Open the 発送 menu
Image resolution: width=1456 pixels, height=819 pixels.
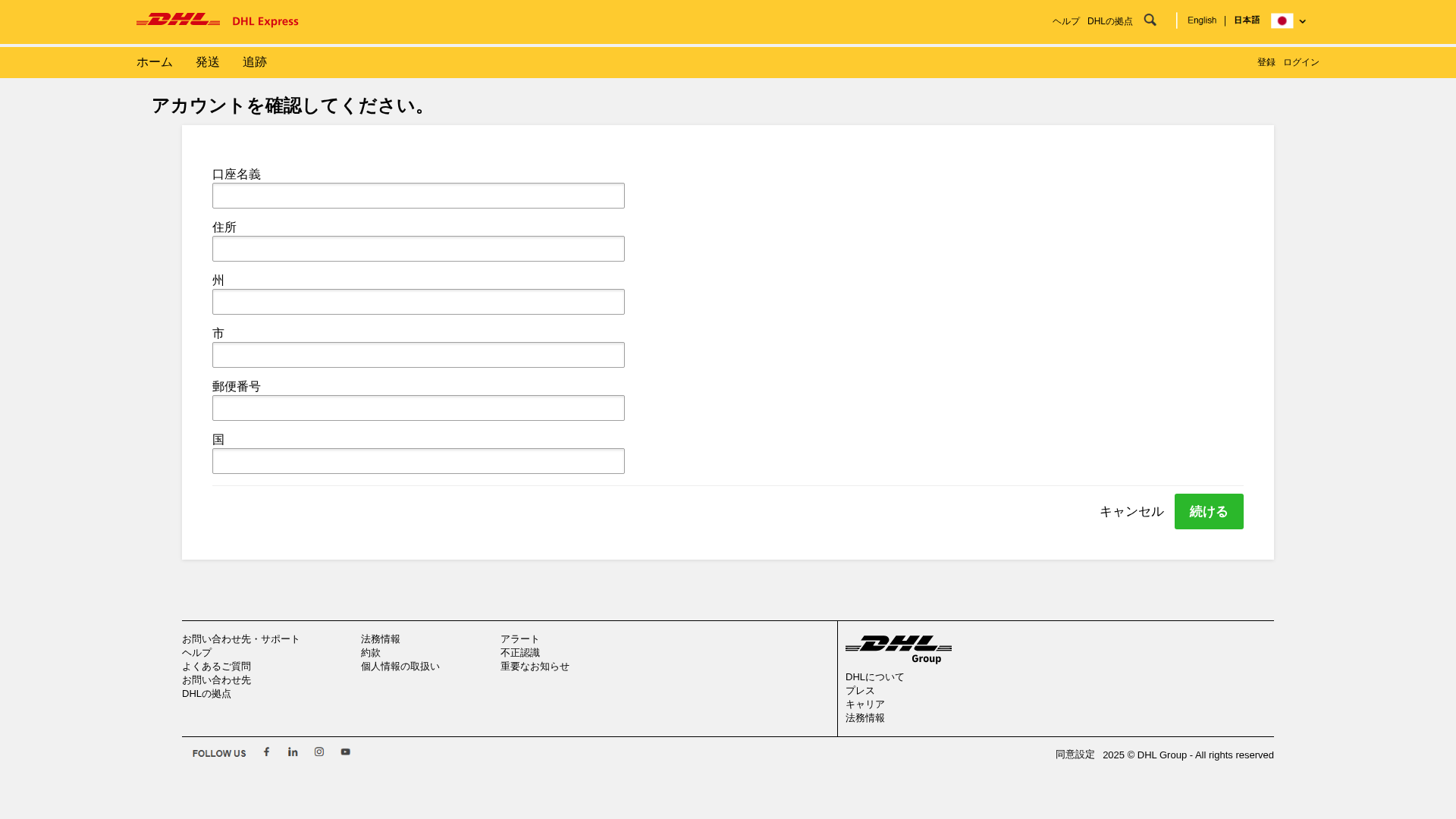[207, 62]
